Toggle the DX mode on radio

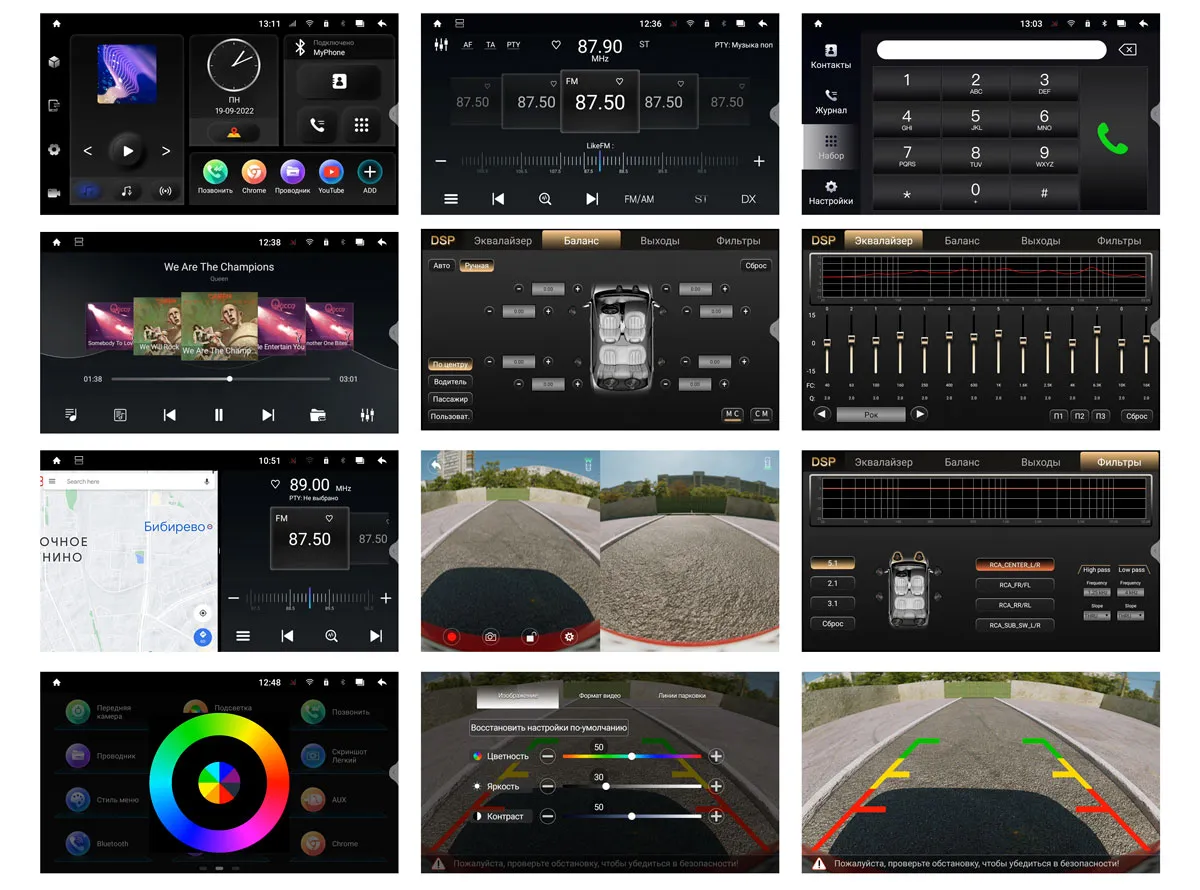[748, 199]
